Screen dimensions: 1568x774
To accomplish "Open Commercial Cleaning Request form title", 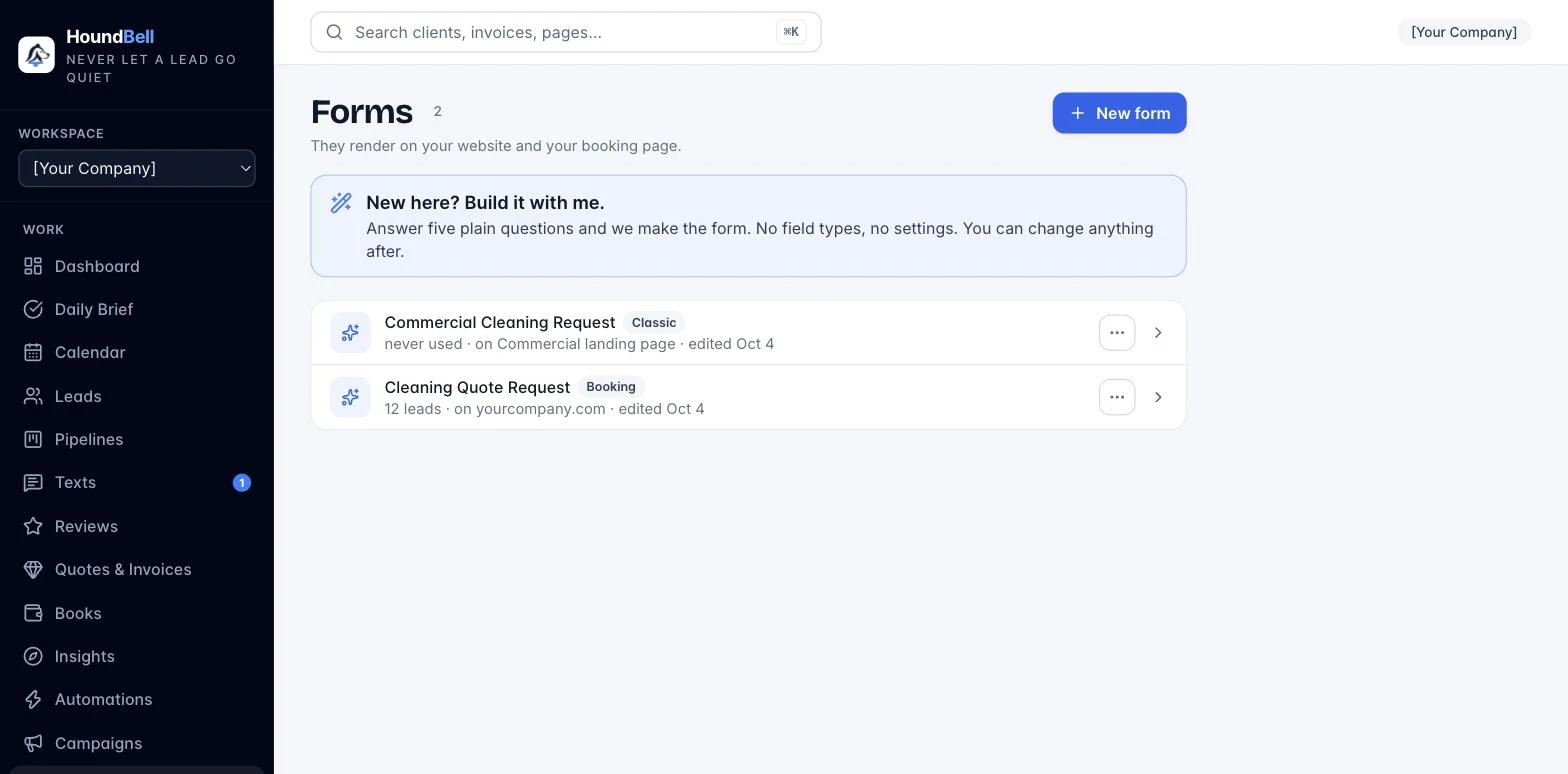I will (499, 322).
